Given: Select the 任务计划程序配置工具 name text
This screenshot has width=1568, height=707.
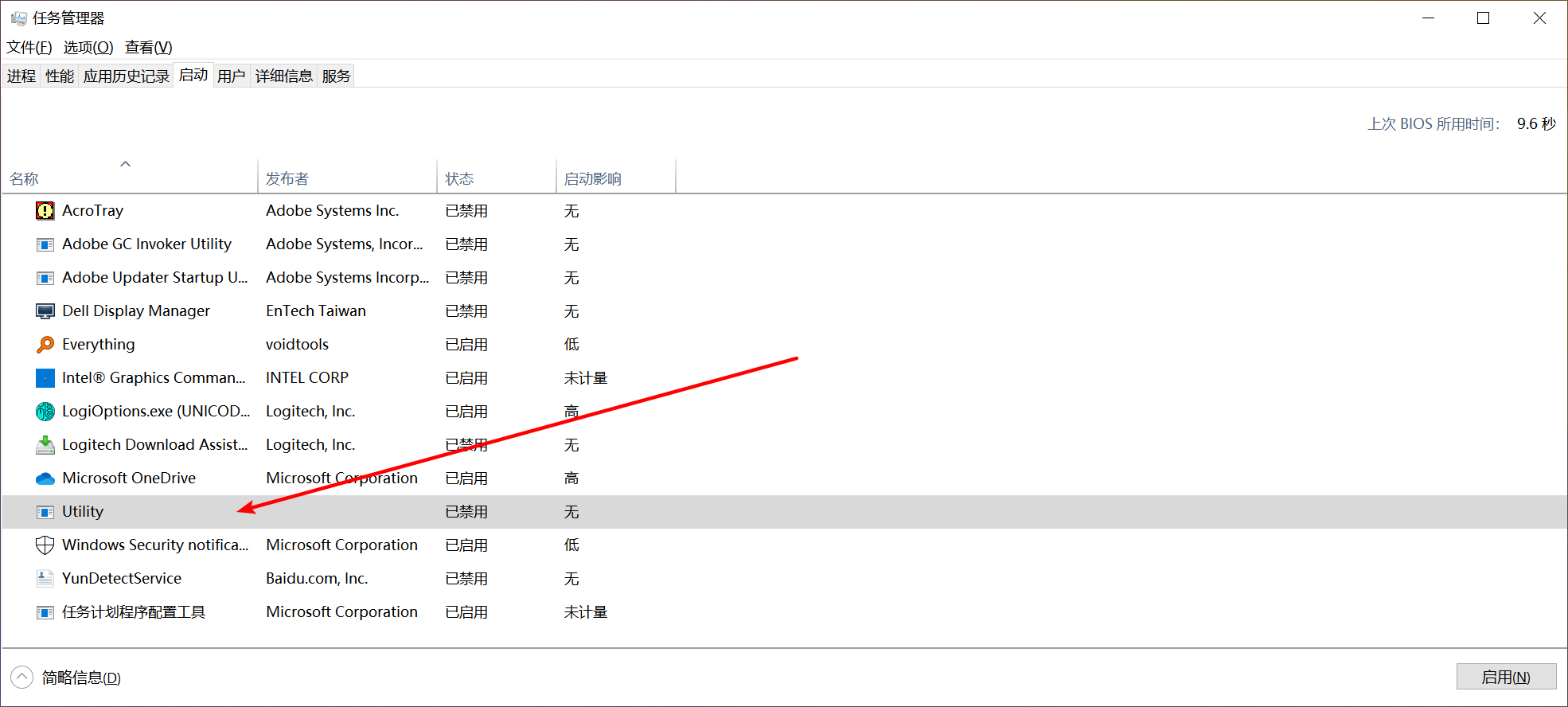Looking at the screenshot, I should coord(134,611).
